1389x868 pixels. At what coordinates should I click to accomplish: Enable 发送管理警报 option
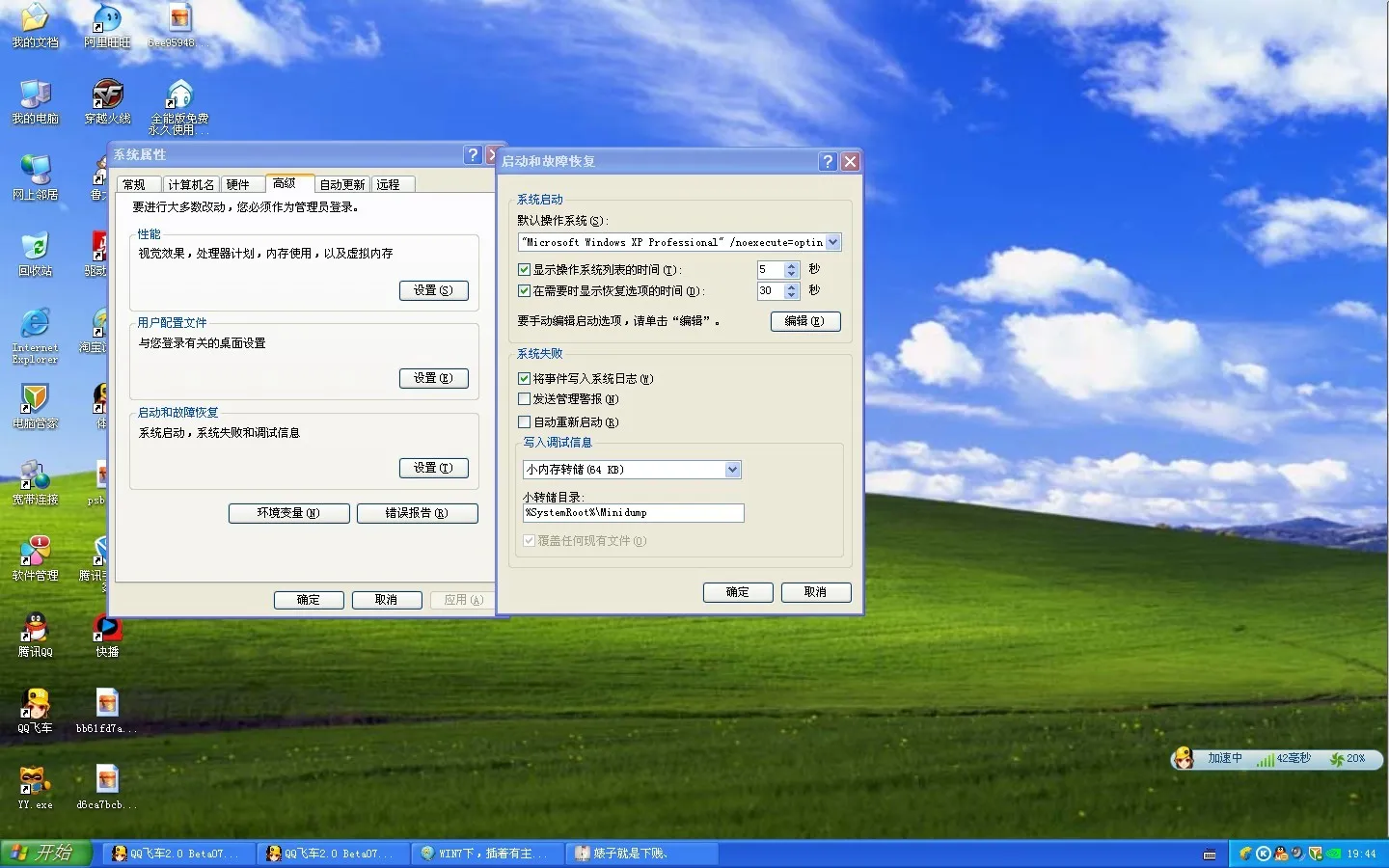pos(524,399)
